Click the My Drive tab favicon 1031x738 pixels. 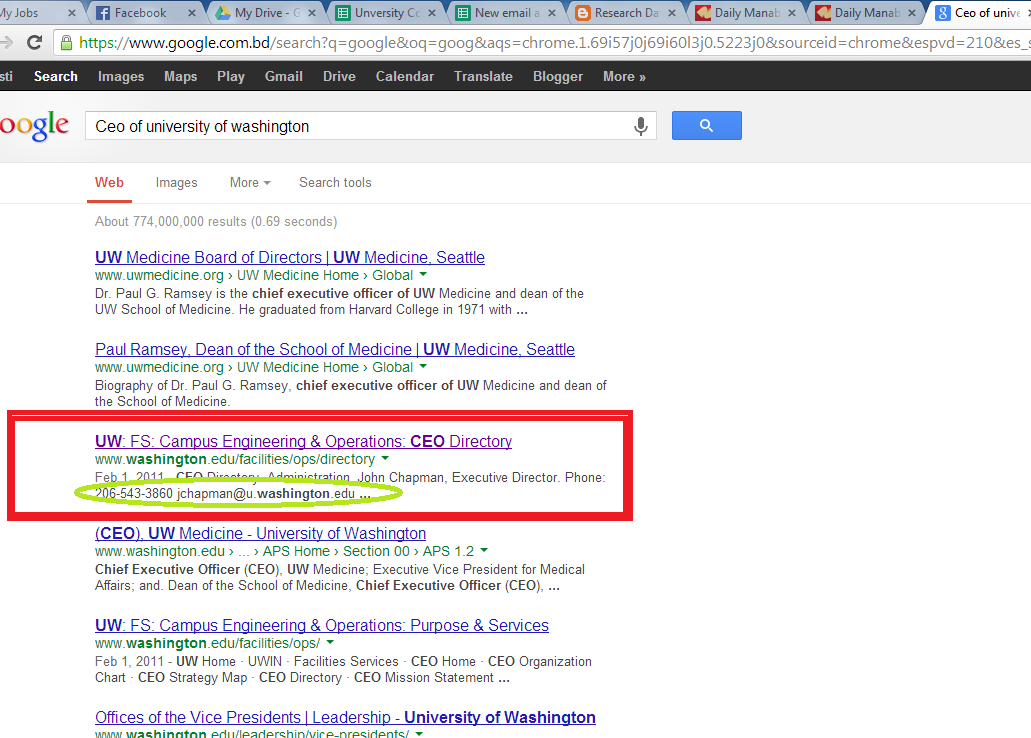pos(223,12)
